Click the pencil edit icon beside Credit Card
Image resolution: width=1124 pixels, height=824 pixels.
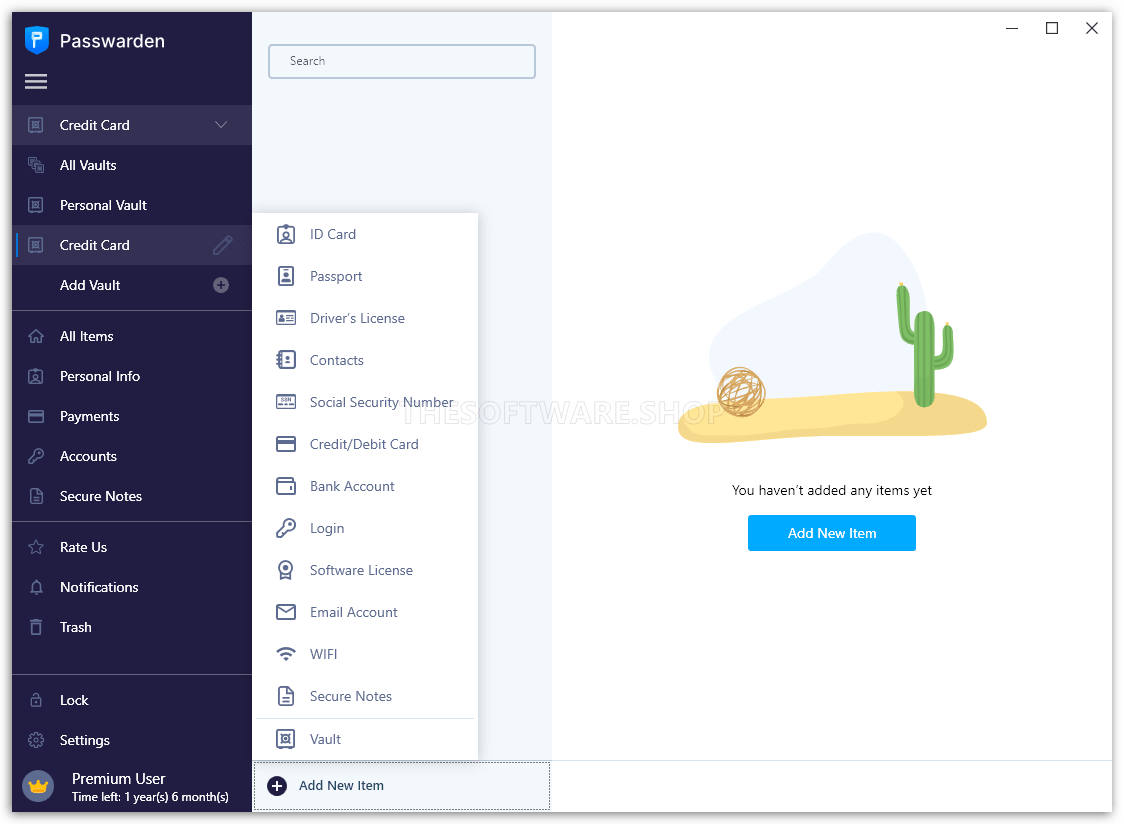click(x=222, y=245)
